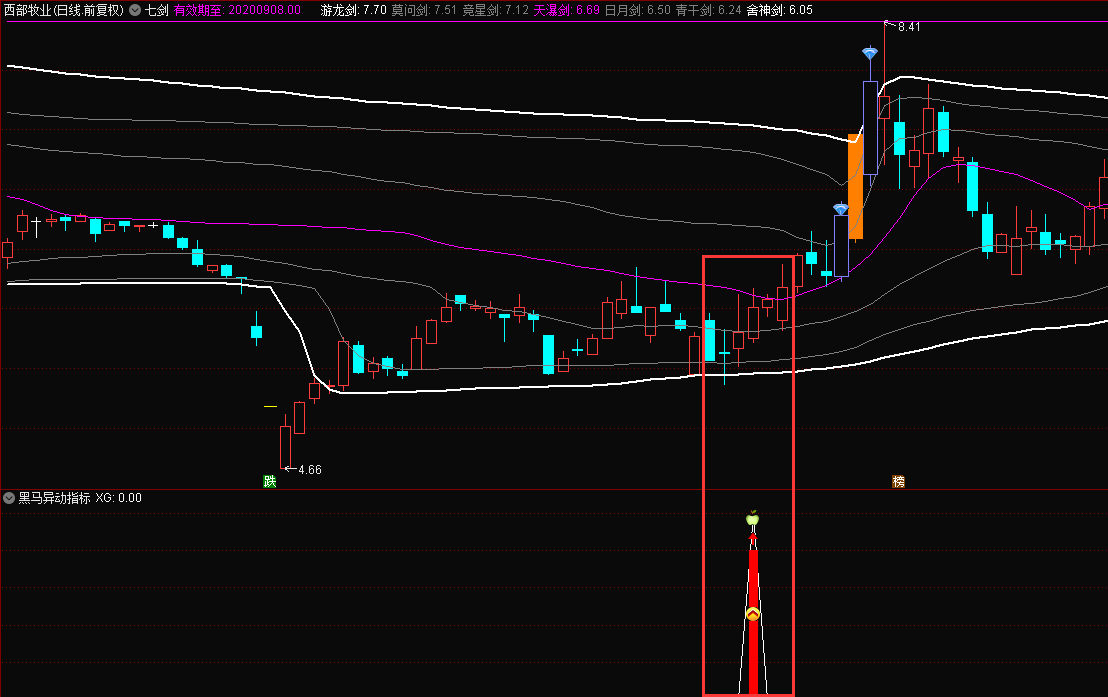Click the 4.66 low price label
The height and width of the screenshot is (697, 1108).
point(310,469)
